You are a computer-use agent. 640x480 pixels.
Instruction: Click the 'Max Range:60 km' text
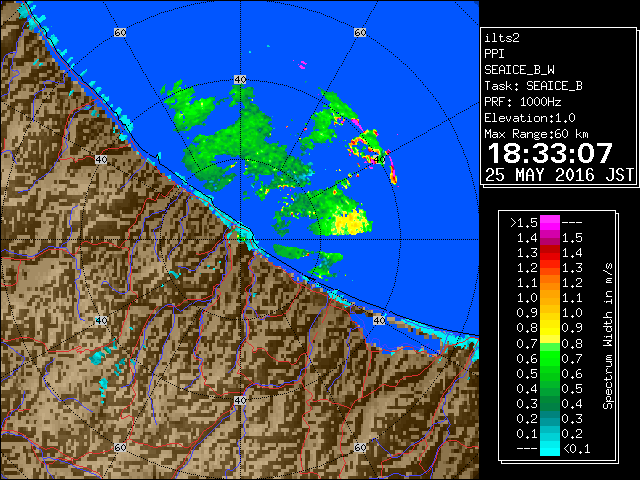click(536, 134)
